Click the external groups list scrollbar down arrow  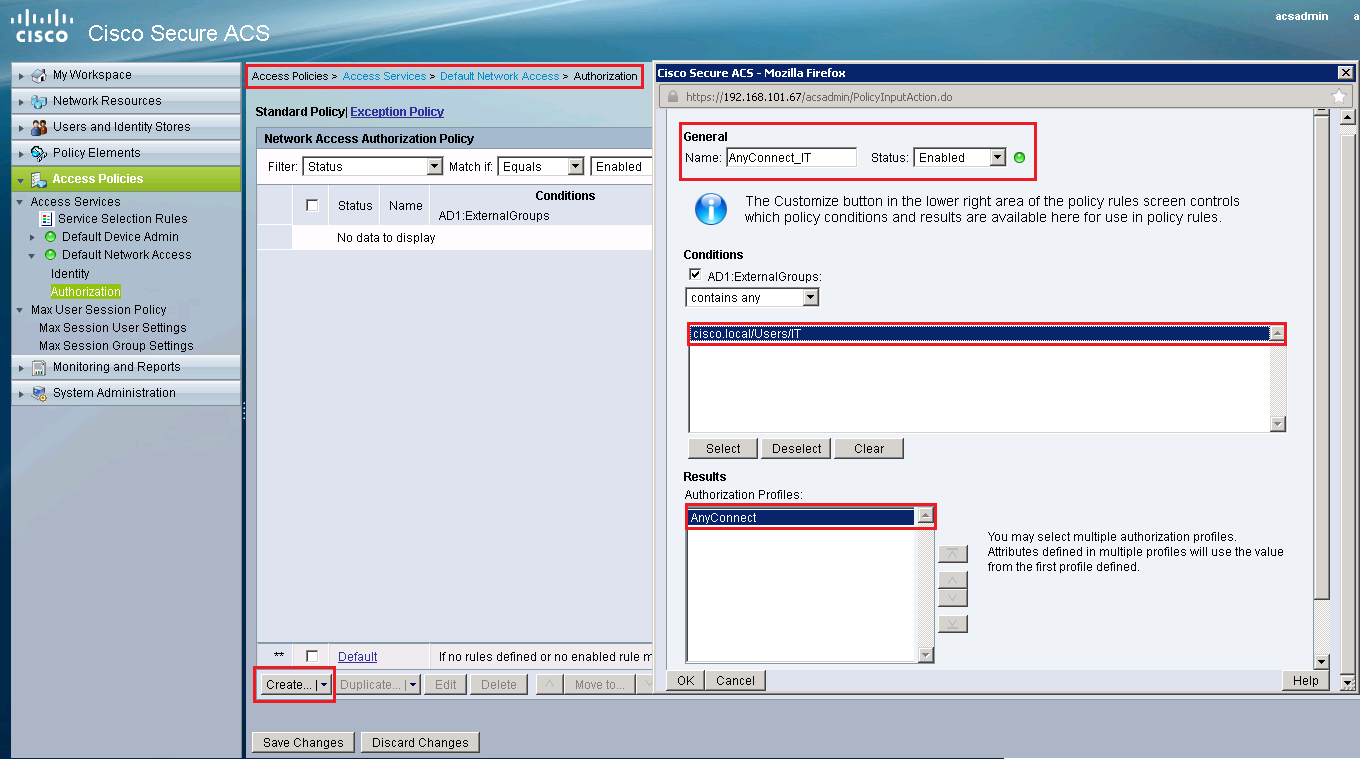(x=1277, y=424)
